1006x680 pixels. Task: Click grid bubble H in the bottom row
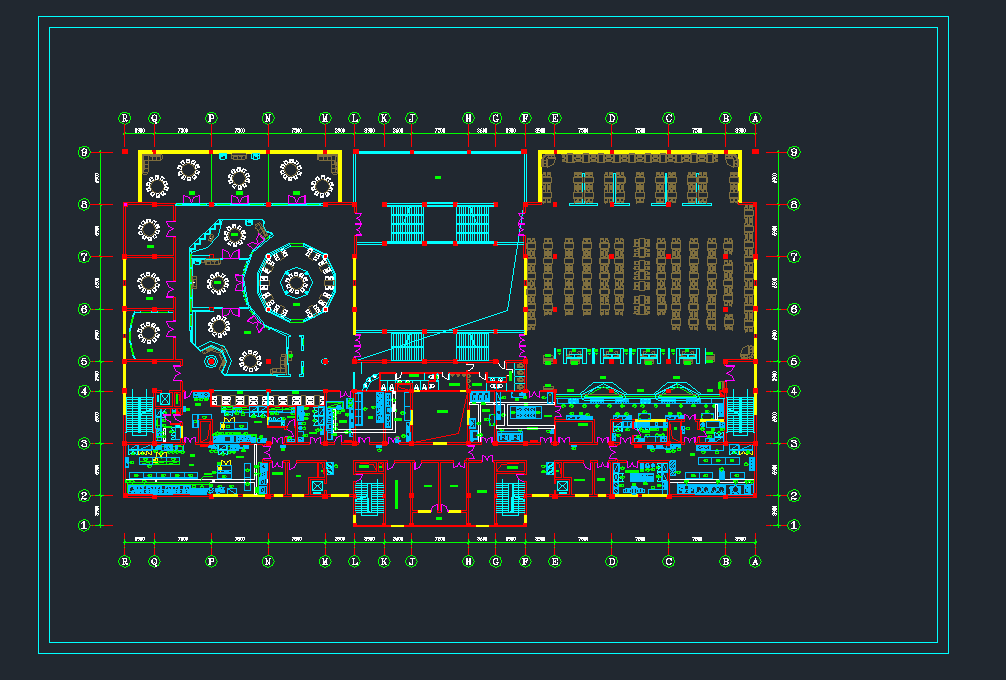[468, 562]
